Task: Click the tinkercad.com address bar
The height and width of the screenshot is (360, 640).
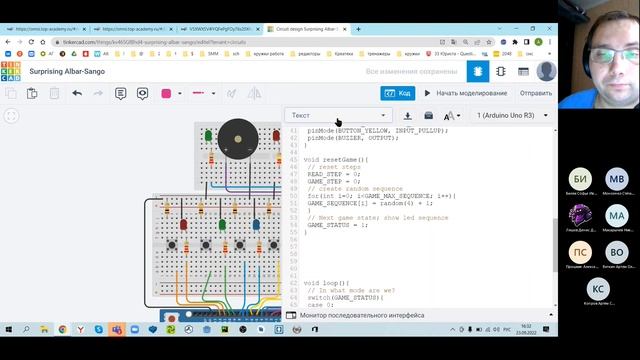Action: coord(245,42)
